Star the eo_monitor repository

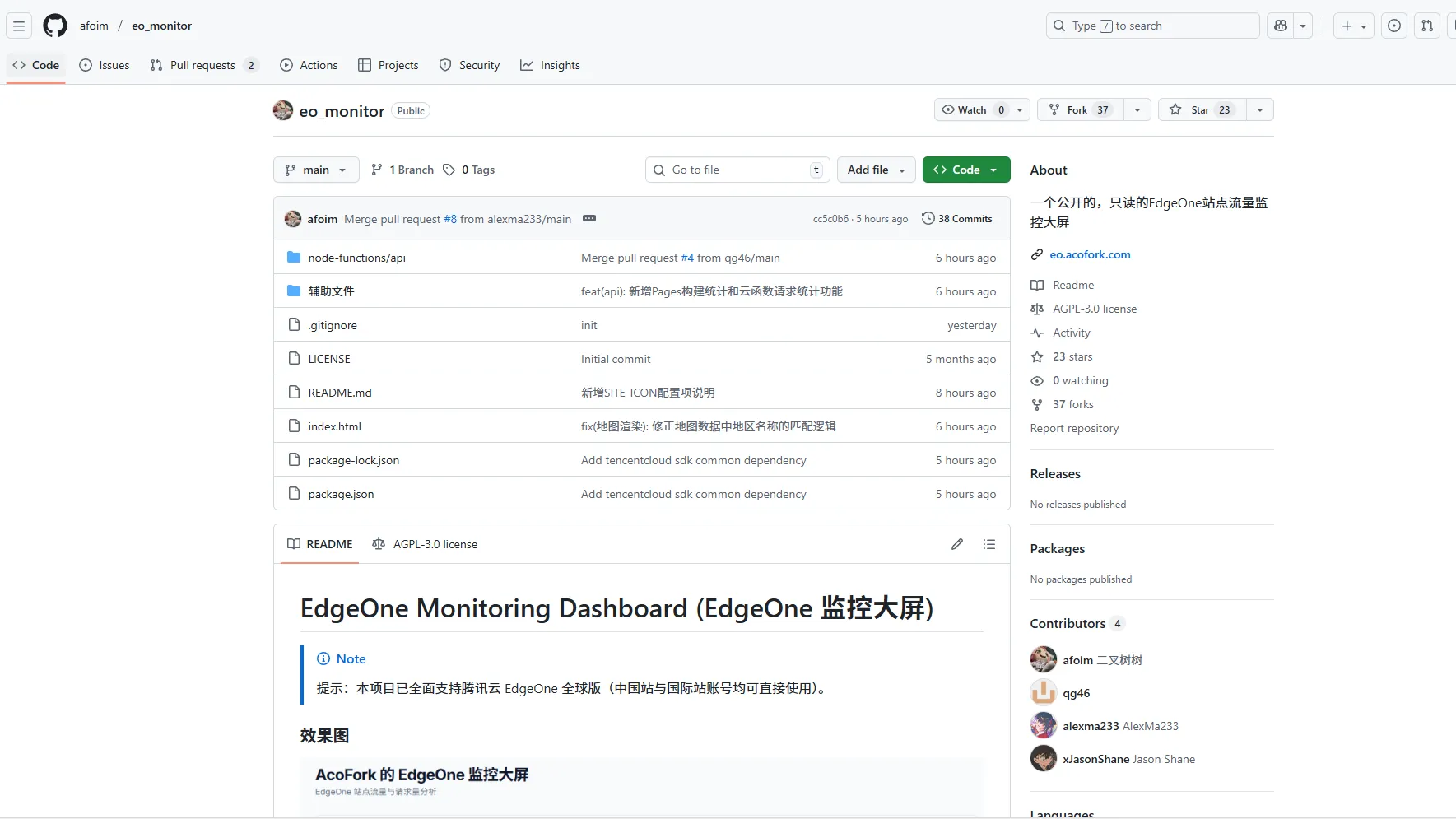tap(1201, 109)
